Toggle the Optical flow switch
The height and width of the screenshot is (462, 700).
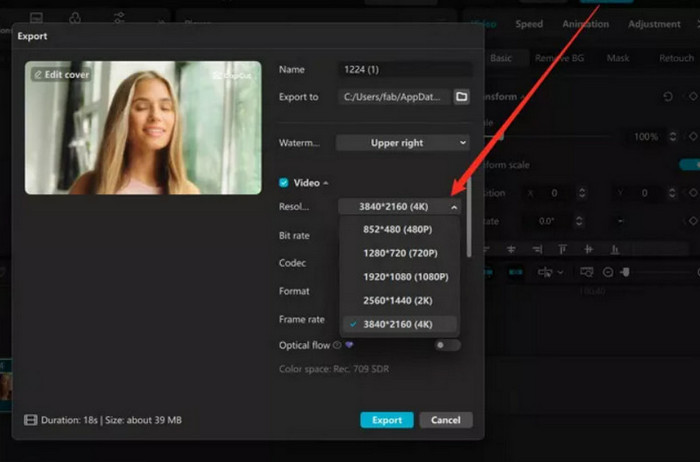pos(447,345)
